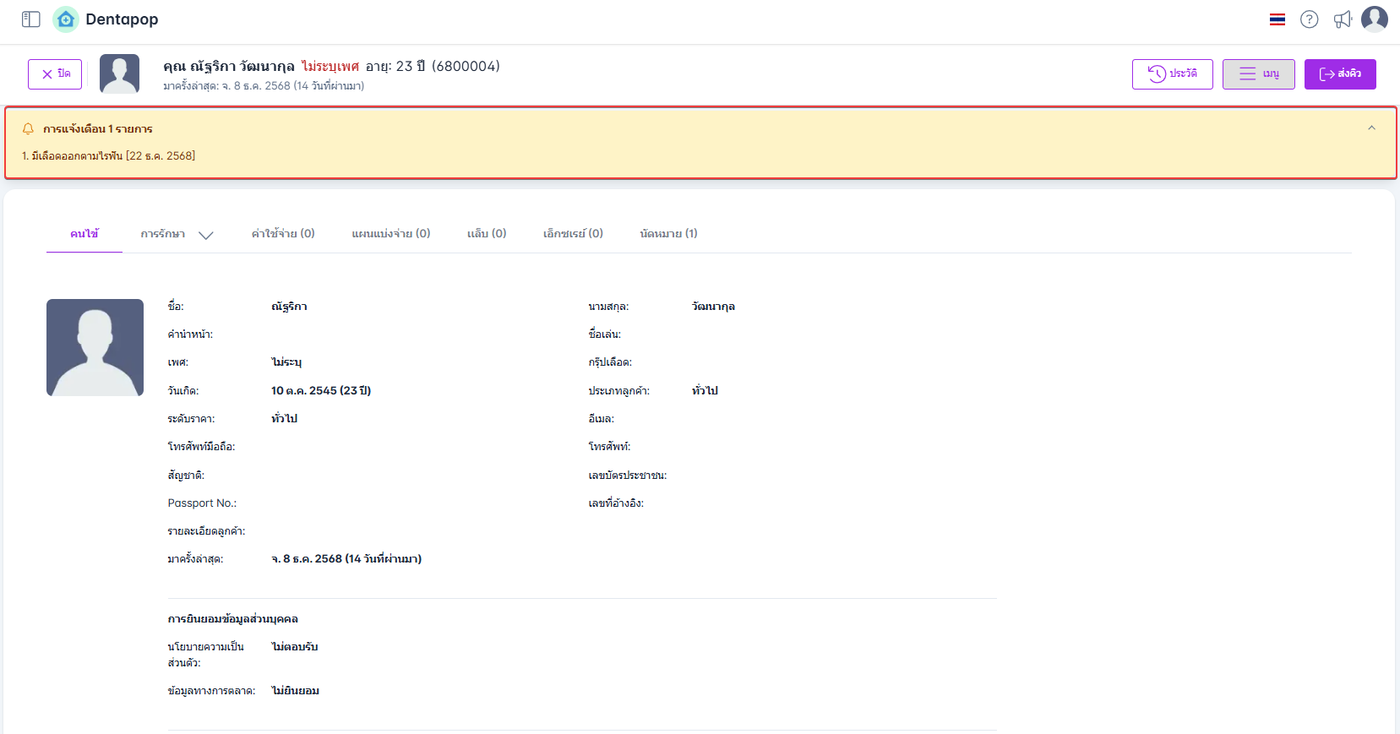Viewport: 1400px width, 734px height.
Task: Open the เมนู menu button
Action: (x=1259, y=74)
